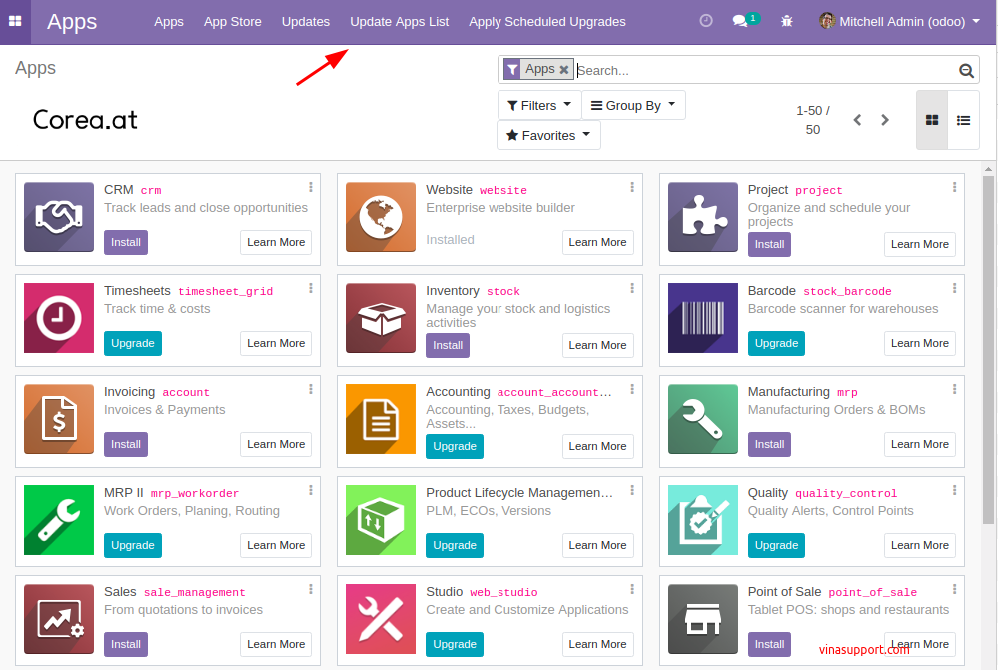Open the App Store menu item
Image resolution: width=998 pixels, height=670 pixels.
point(232,22)
